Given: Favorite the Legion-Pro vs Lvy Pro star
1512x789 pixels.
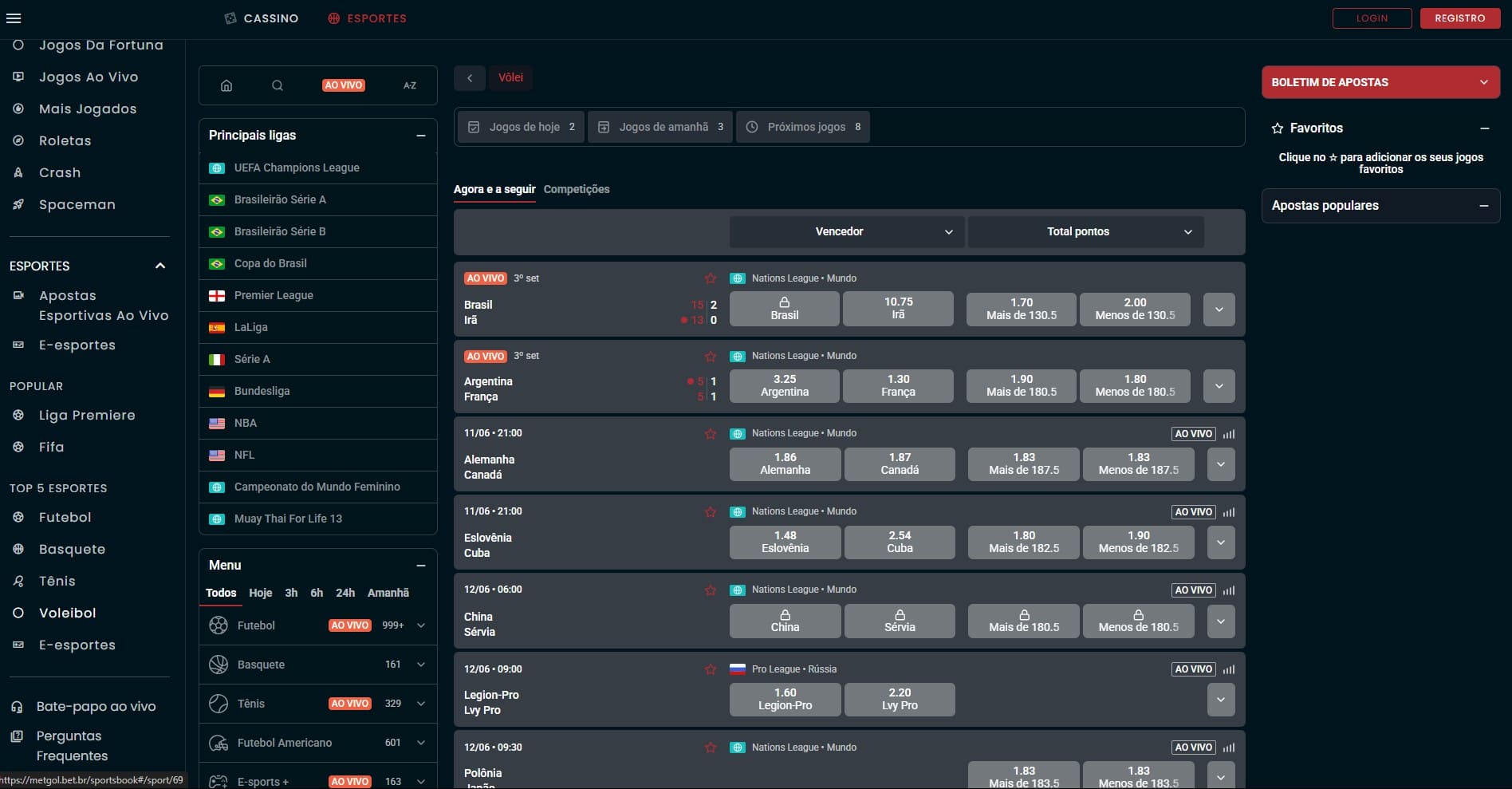Looking at the screenshot, I should [x=711, y=669].
